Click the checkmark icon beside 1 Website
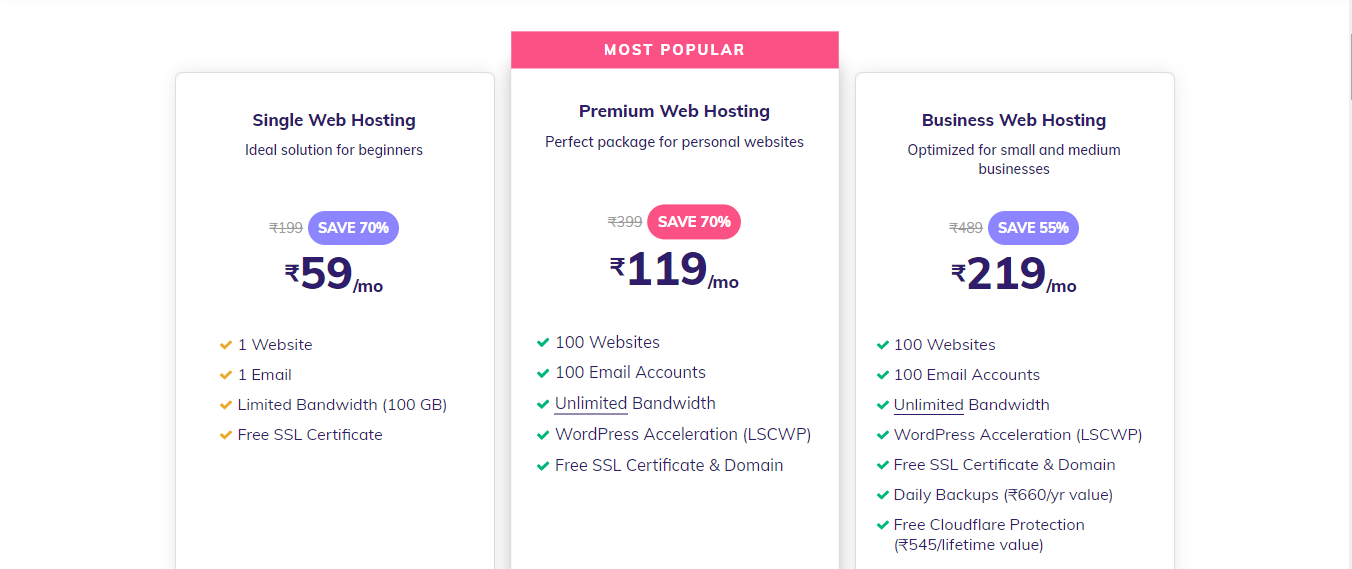This screenshot has height=569, width=1352. click(226, 345)
